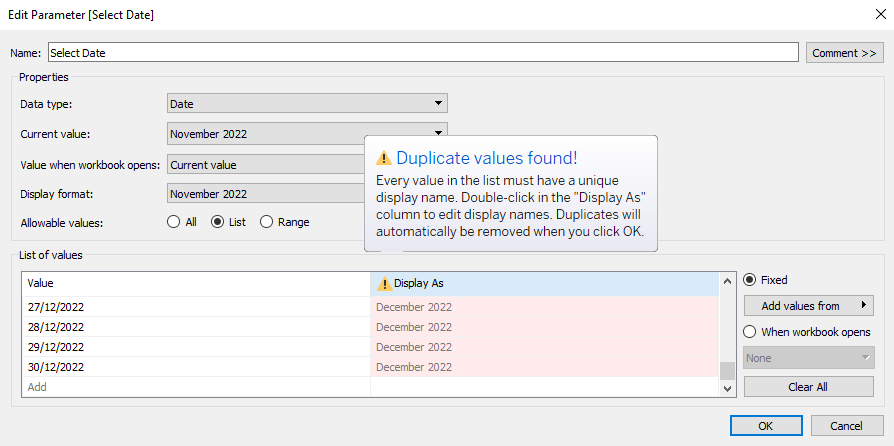
Task: Click the warning icon in duplicate values tooltip
Action: [x=383, y=158]
